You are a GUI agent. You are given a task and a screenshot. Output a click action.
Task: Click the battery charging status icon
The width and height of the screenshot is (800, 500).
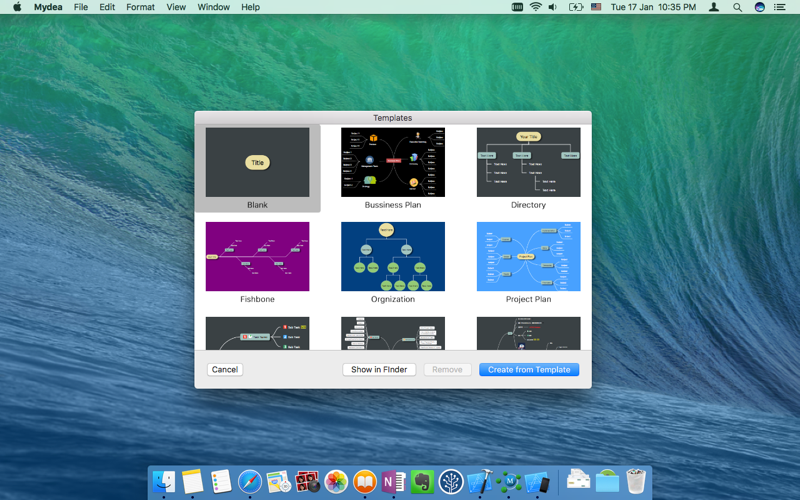click(x=576, y=7)
